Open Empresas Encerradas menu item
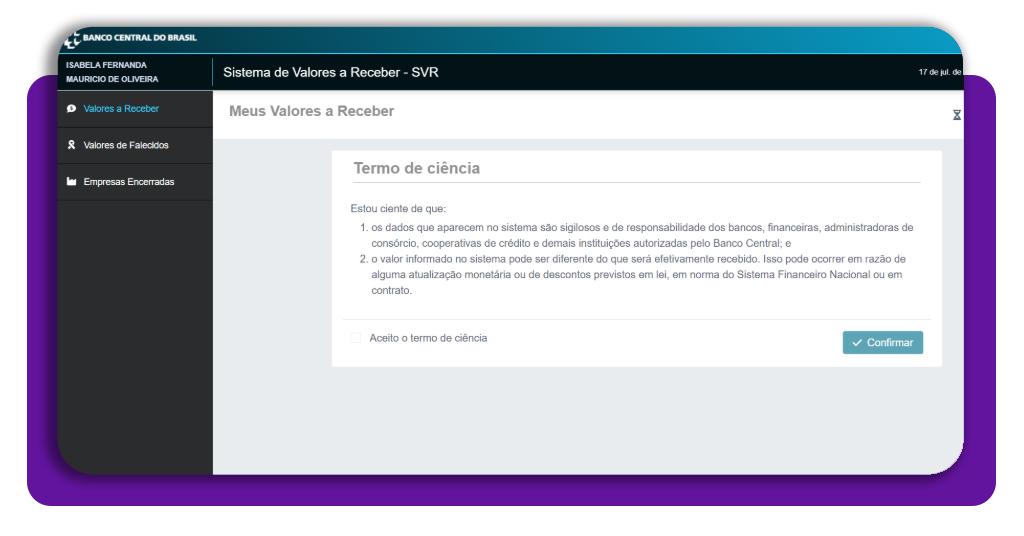The height and width of the screenshot is (536, 1024). point(135,182)
